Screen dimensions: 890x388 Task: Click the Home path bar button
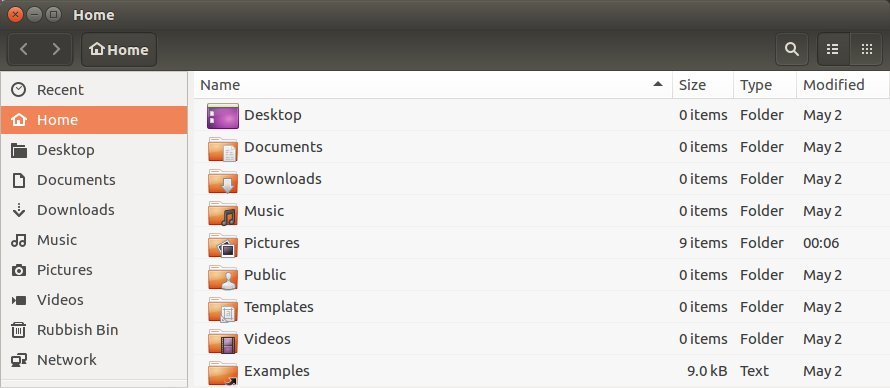(x=119, y=49)
